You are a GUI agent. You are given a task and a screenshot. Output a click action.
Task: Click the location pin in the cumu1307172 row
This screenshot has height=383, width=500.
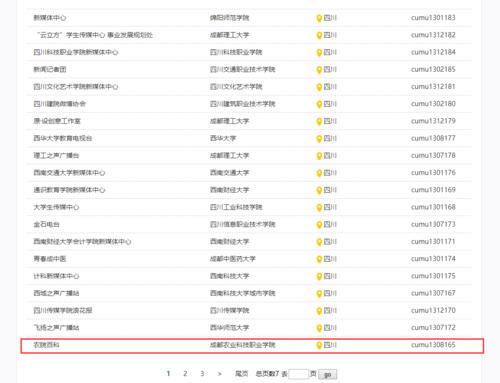click(x=319, y=328)
